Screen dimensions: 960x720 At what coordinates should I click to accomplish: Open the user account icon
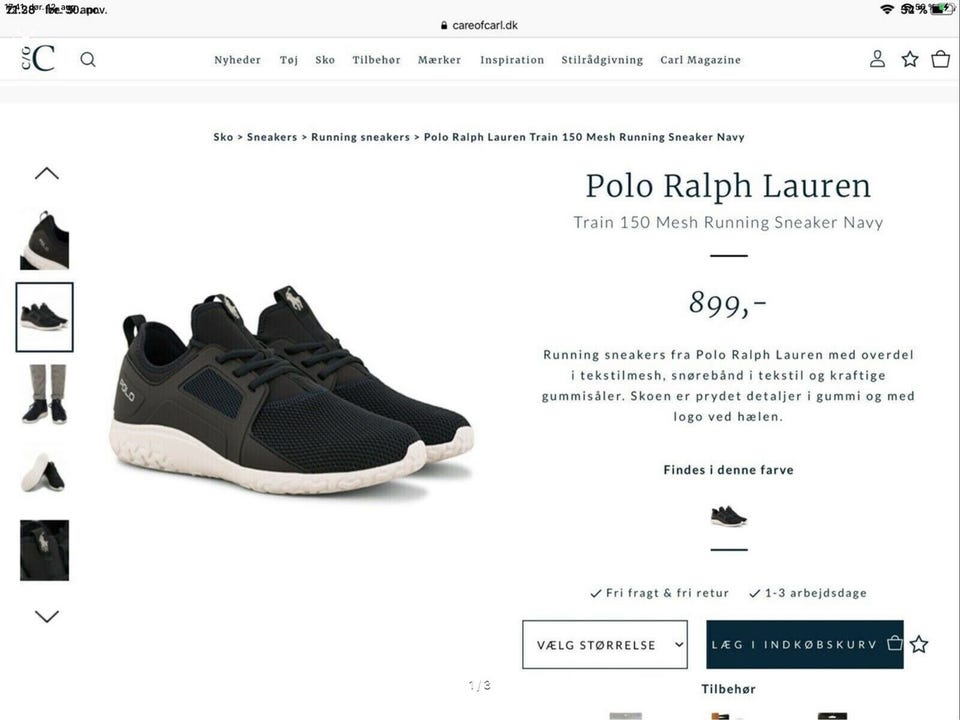(x=877, y=59)
